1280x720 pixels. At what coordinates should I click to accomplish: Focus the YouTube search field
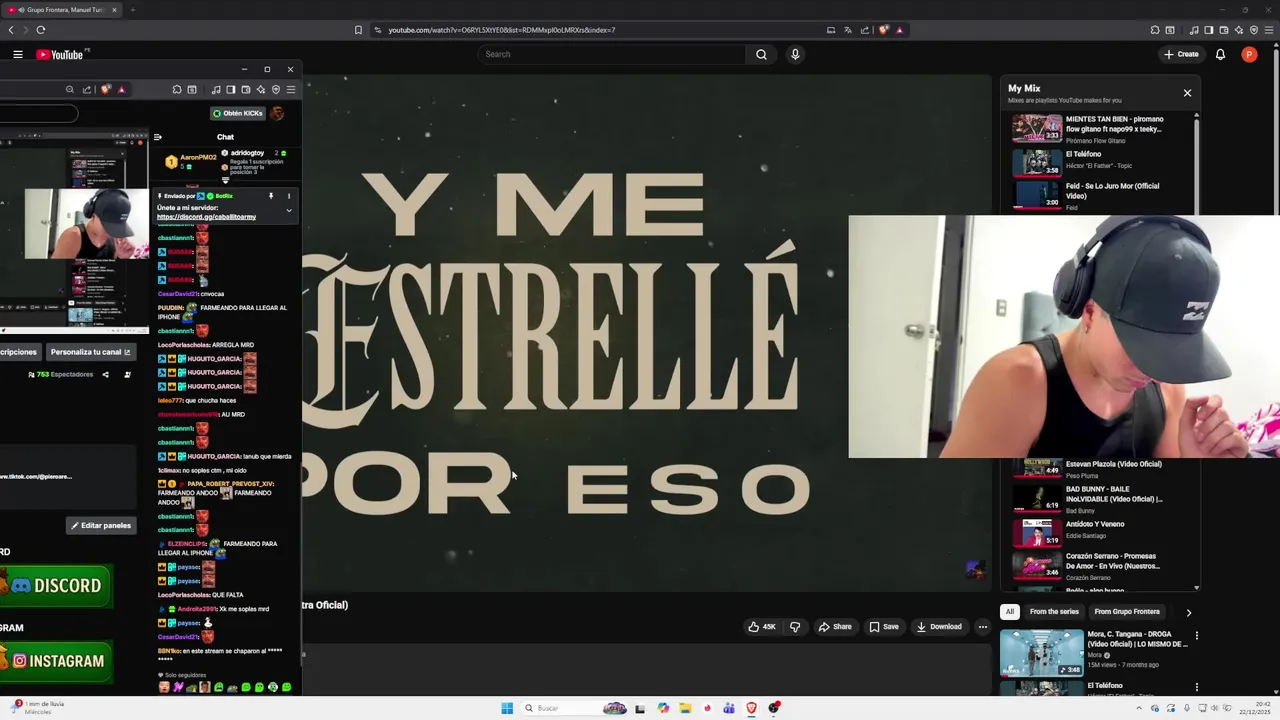(x=612, y=55)
